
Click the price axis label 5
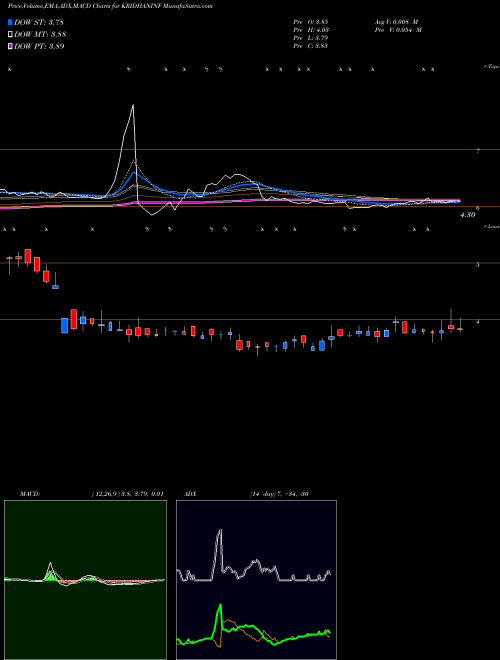click(x=478, y=265)
